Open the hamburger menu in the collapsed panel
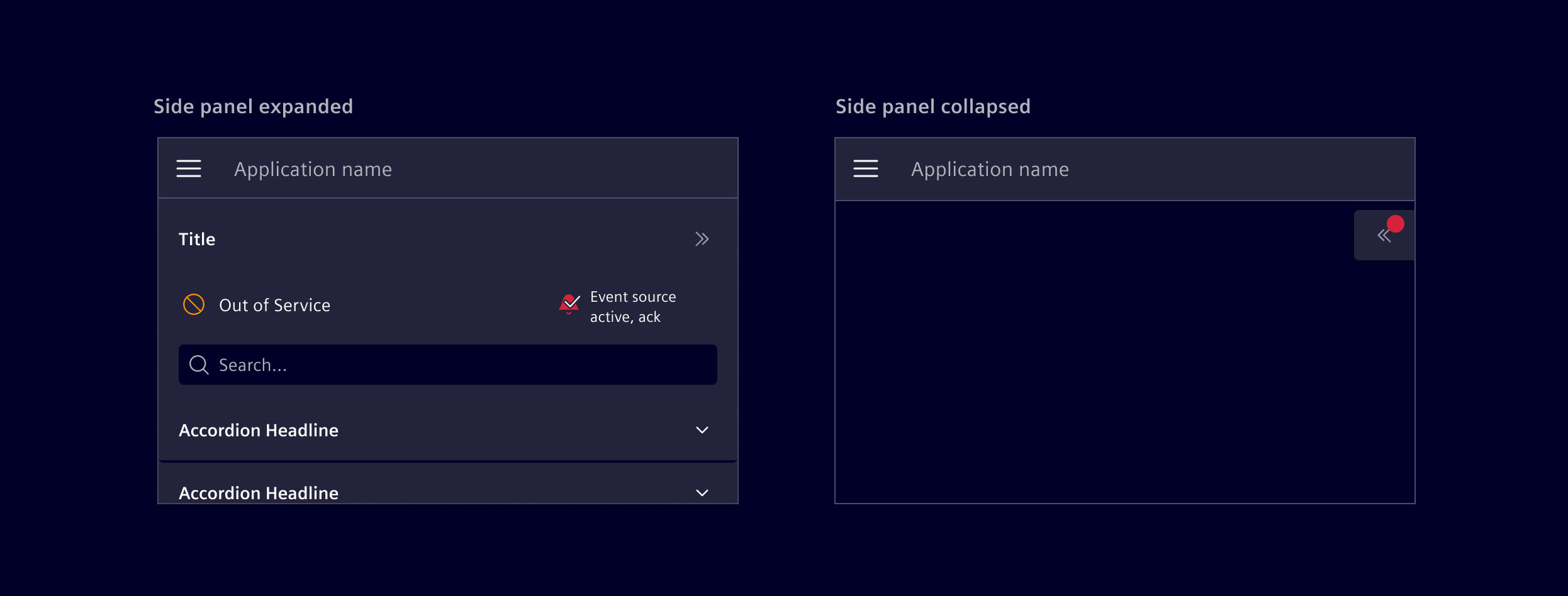Image resolution: width=1568 pixels, height=596 pixels. [865, 168]
